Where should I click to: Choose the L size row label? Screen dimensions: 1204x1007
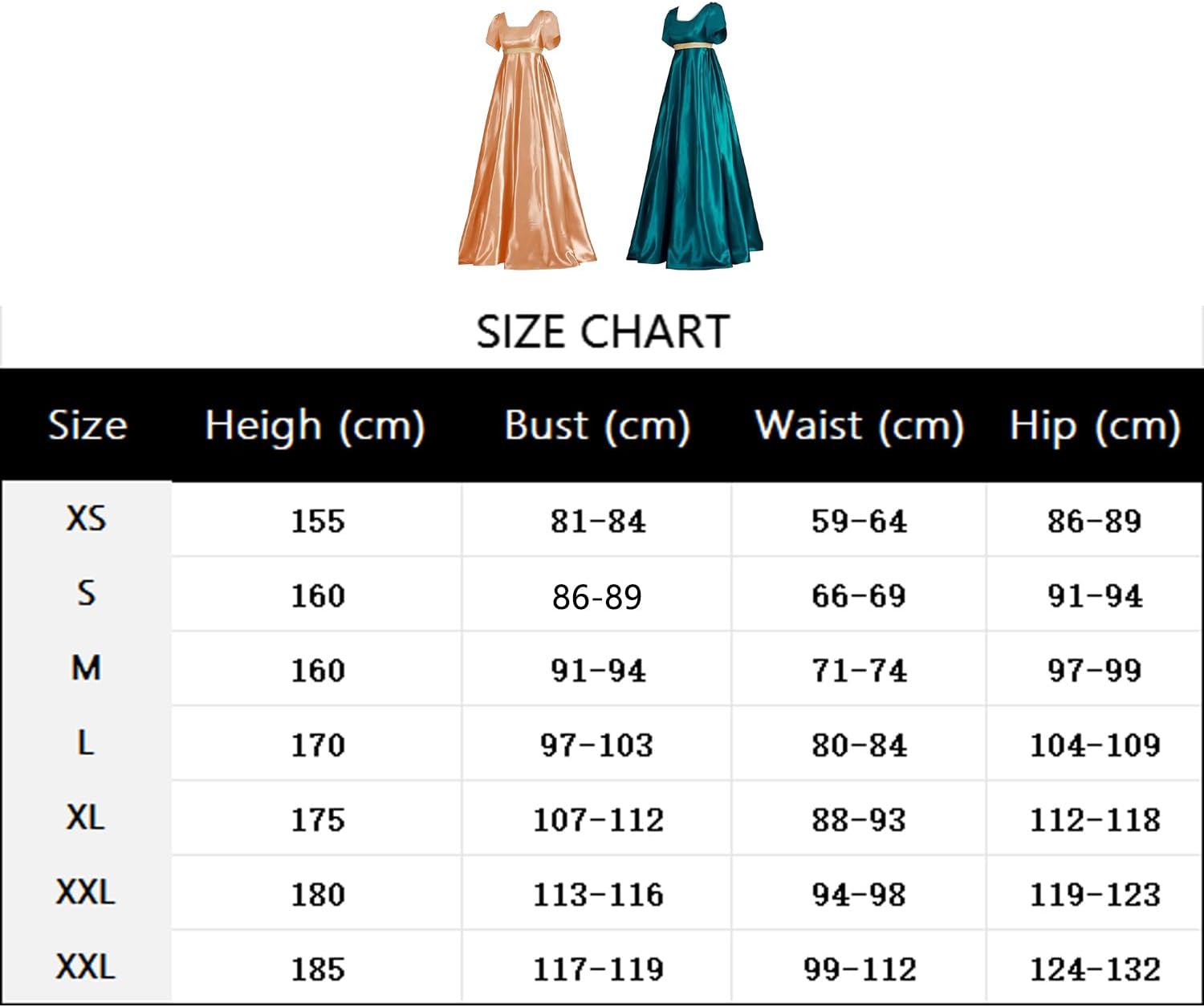pos(86,743)
